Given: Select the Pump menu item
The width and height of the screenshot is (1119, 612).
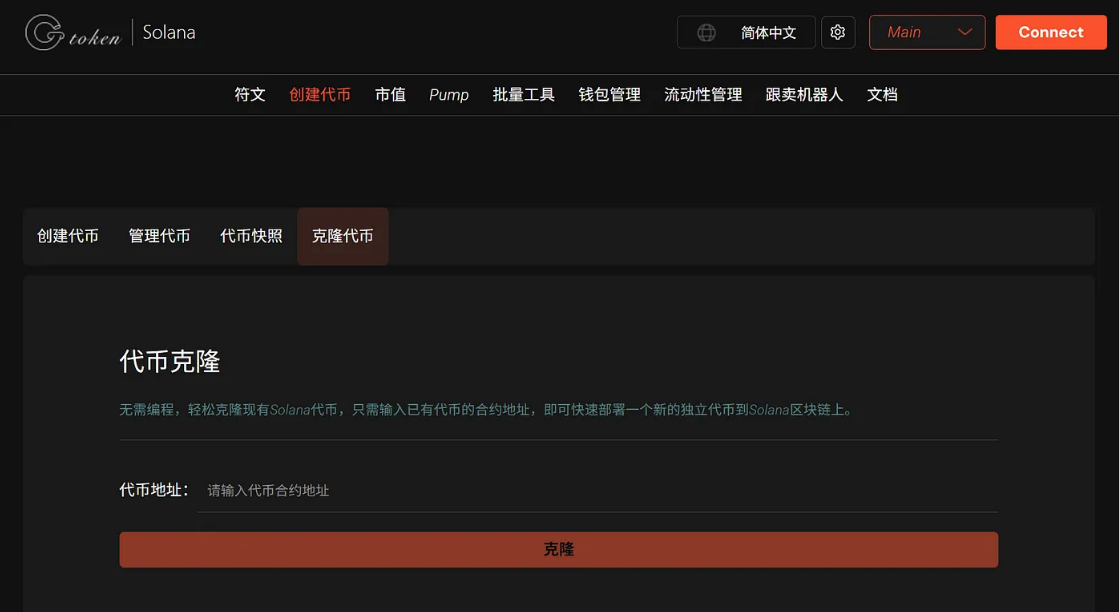Looking at the screenshot, I should [x=449, y=95].
